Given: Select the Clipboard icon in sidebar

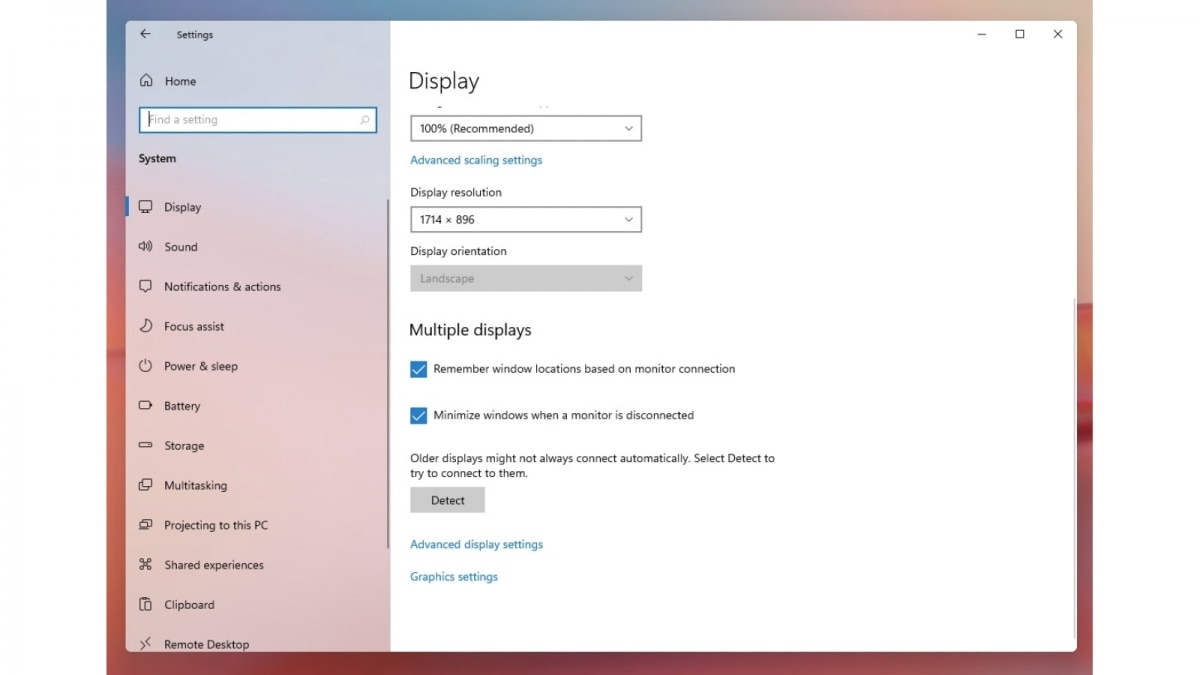Looking at the screenshot, I should coord(146,605).
